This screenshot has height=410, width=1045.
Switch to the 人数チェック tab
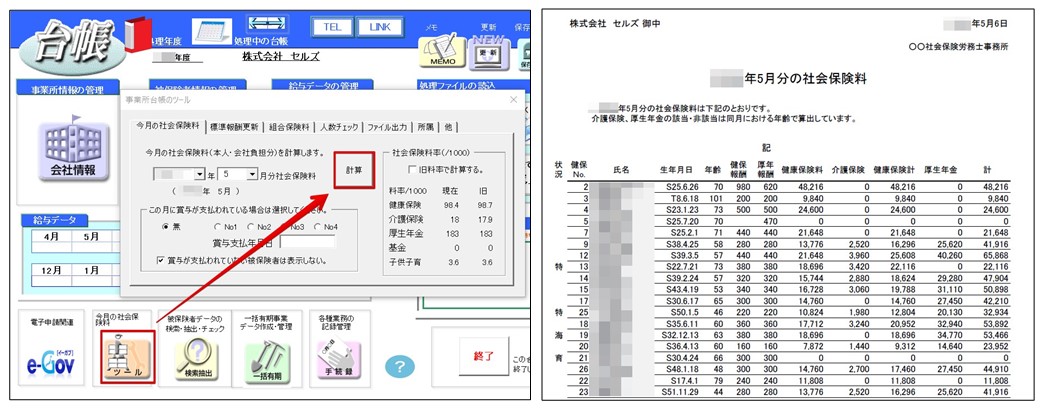point(339,127)
